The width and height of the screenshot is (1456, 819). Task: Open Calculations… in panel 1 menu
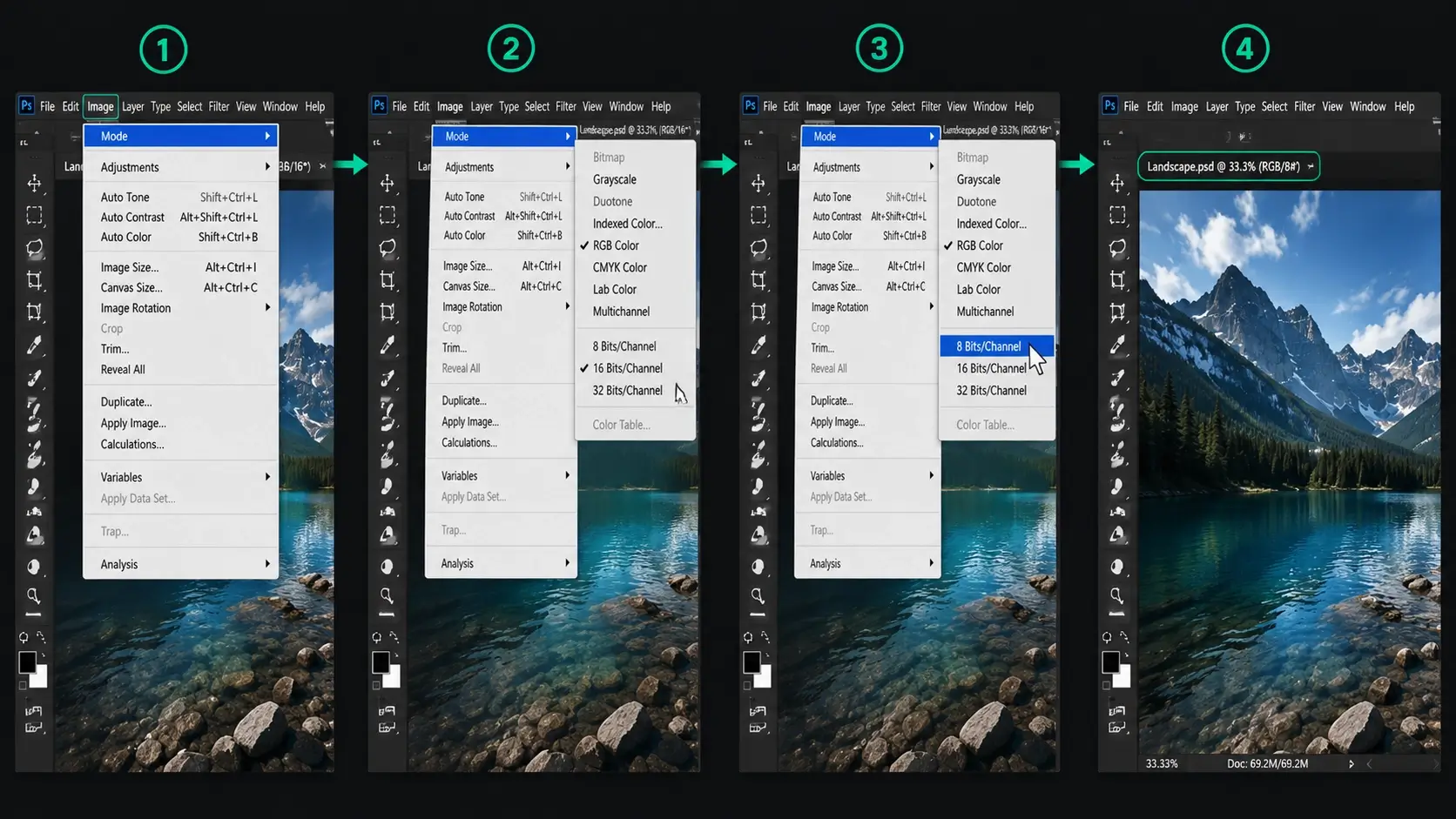pyautogui.click(x=180, y=444)
